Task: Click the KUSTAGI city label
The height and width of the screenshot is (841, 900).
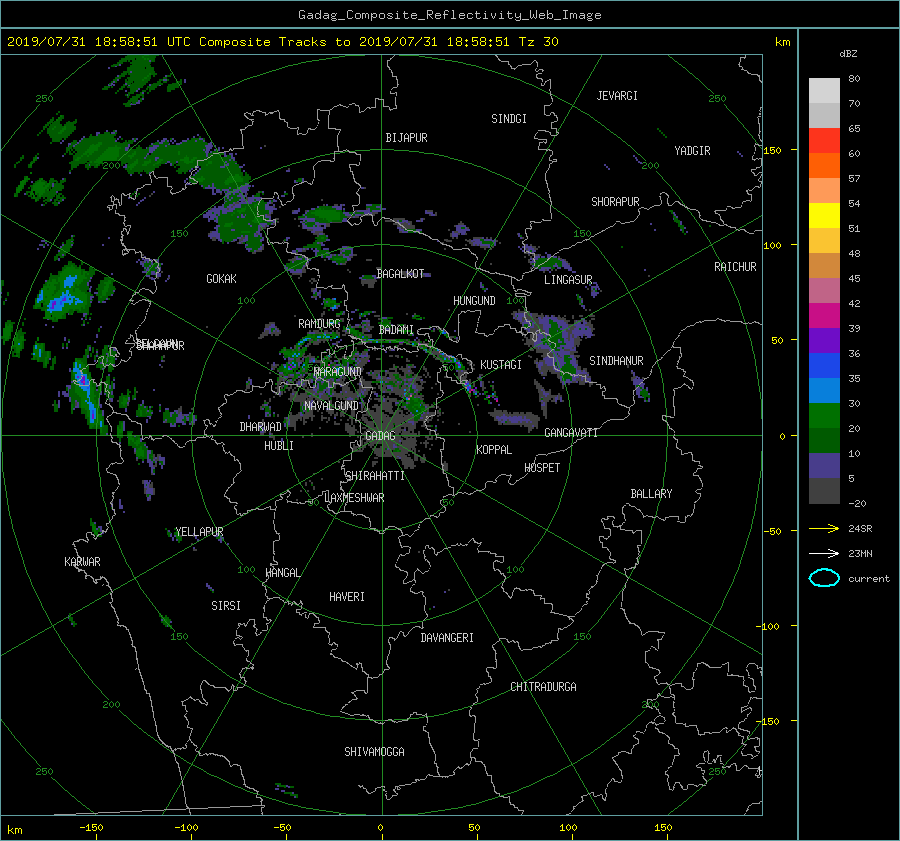Action: pos(501,365)
